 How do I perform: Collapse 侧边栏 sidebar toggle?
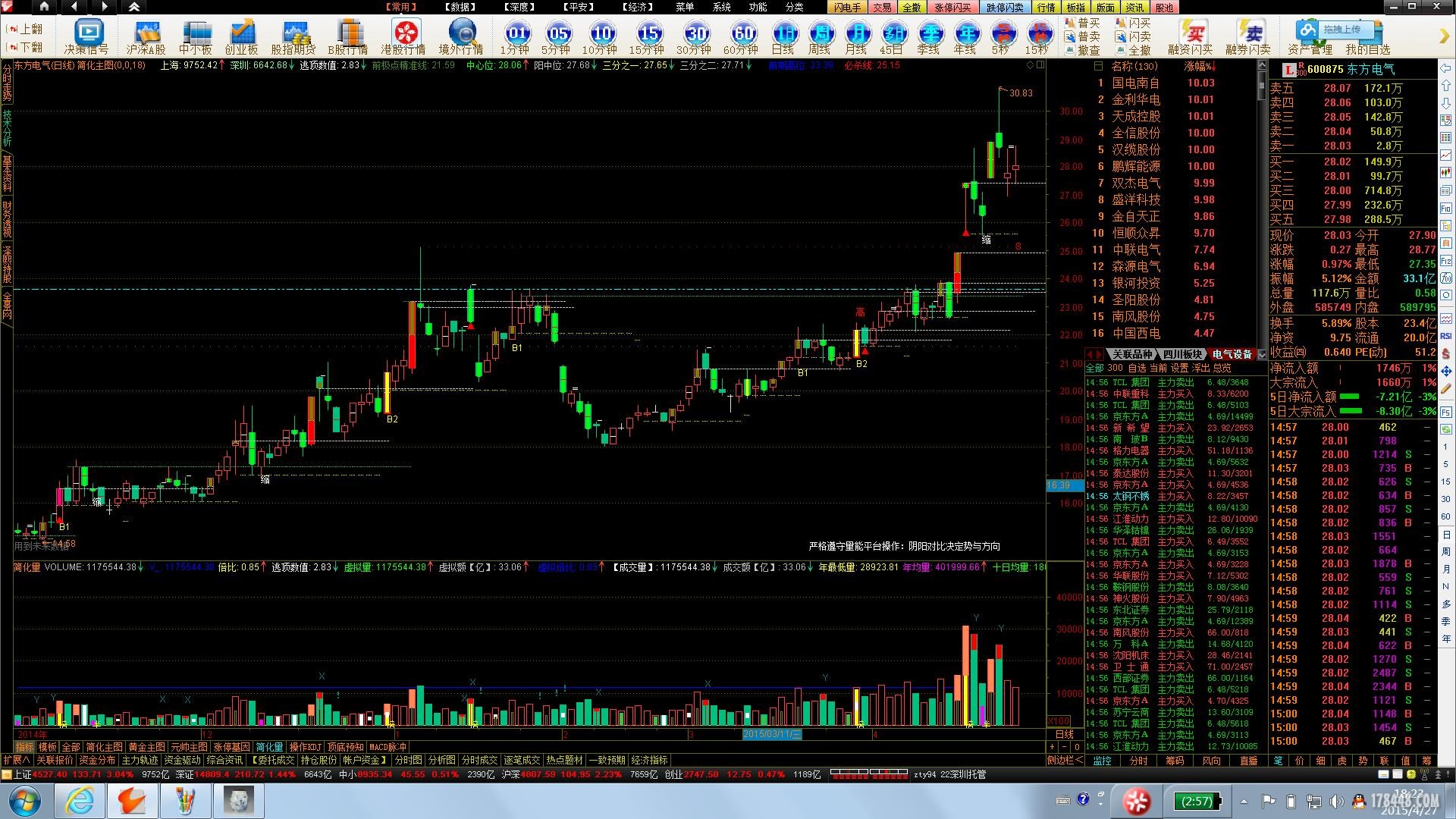point(1065,760)
